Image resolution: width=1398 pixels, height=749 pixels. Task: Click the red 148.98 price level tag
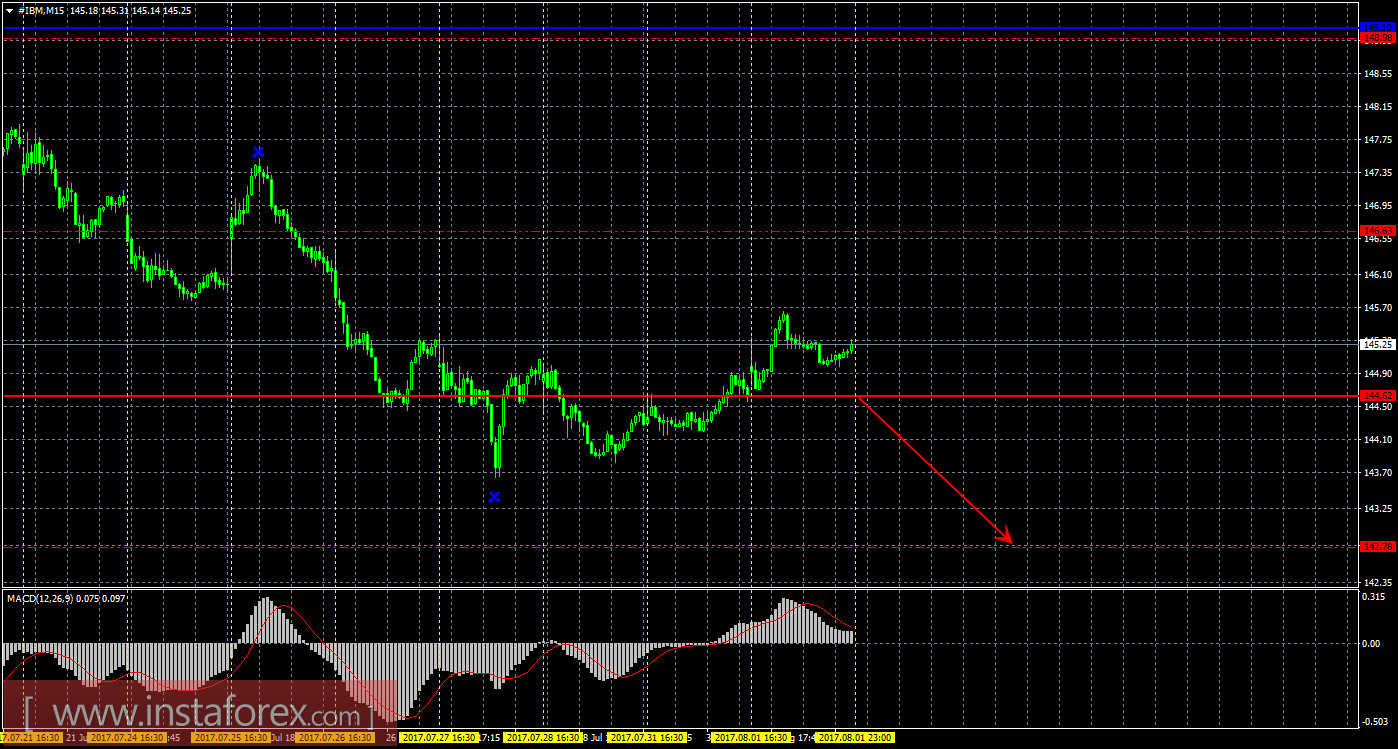(x=1378, y=38)
